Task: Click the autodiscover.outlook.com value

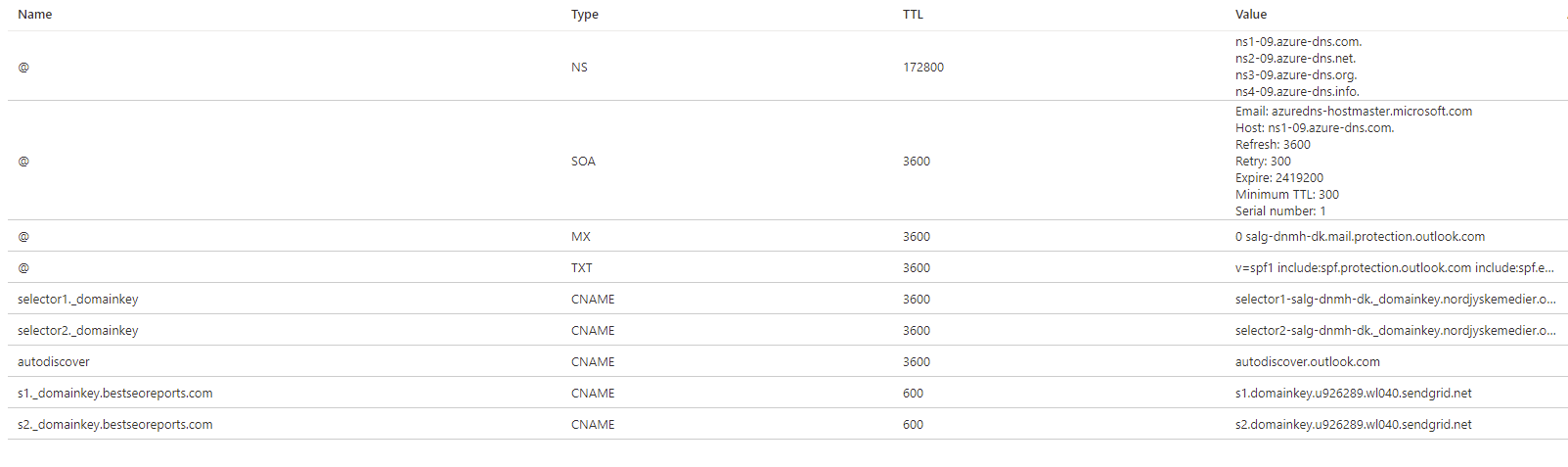Action: tap(1307, 362)
